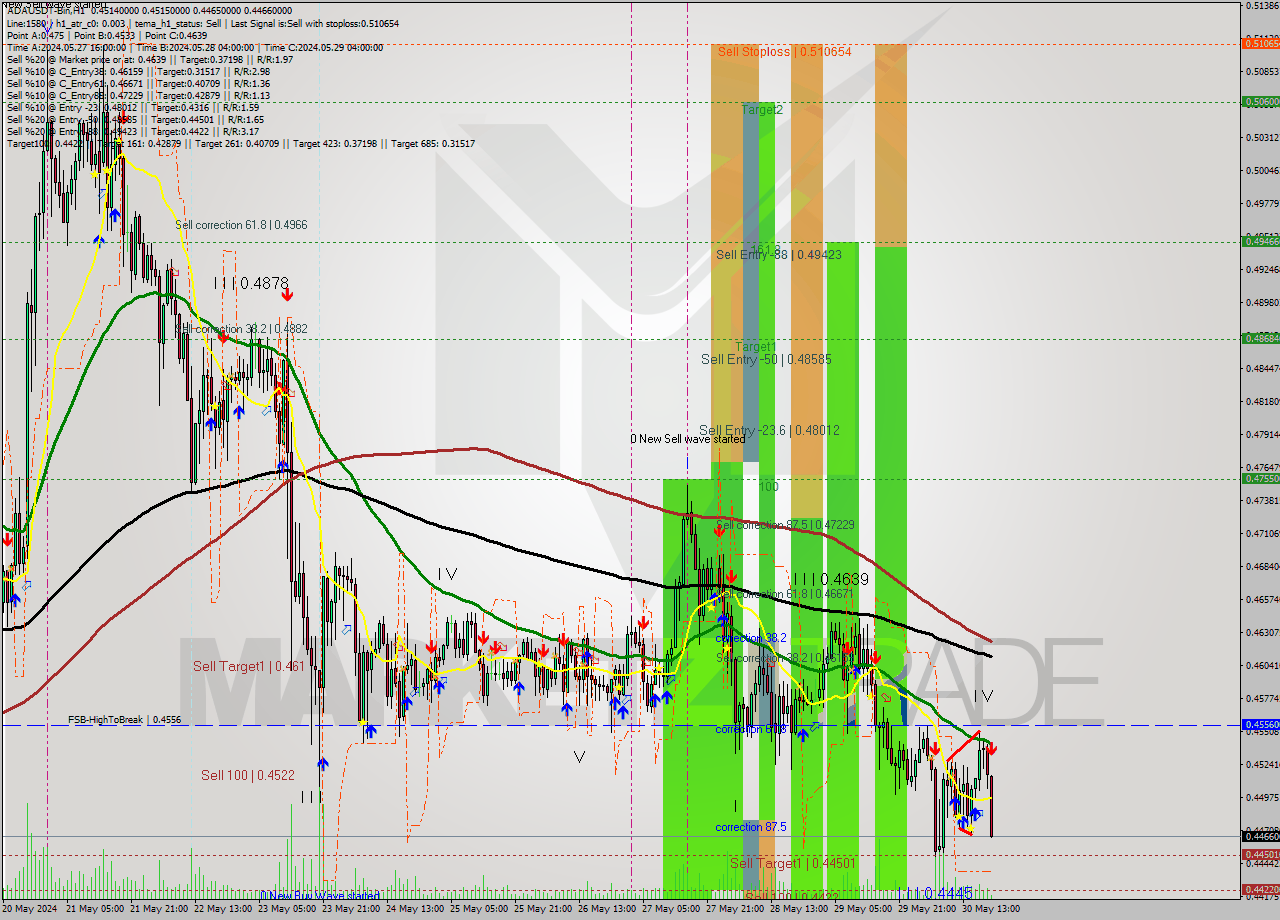The image size is (1280, 920).
Task: Select the '30 May 13:00' time axis label
Action: click(x=990, y=908)
